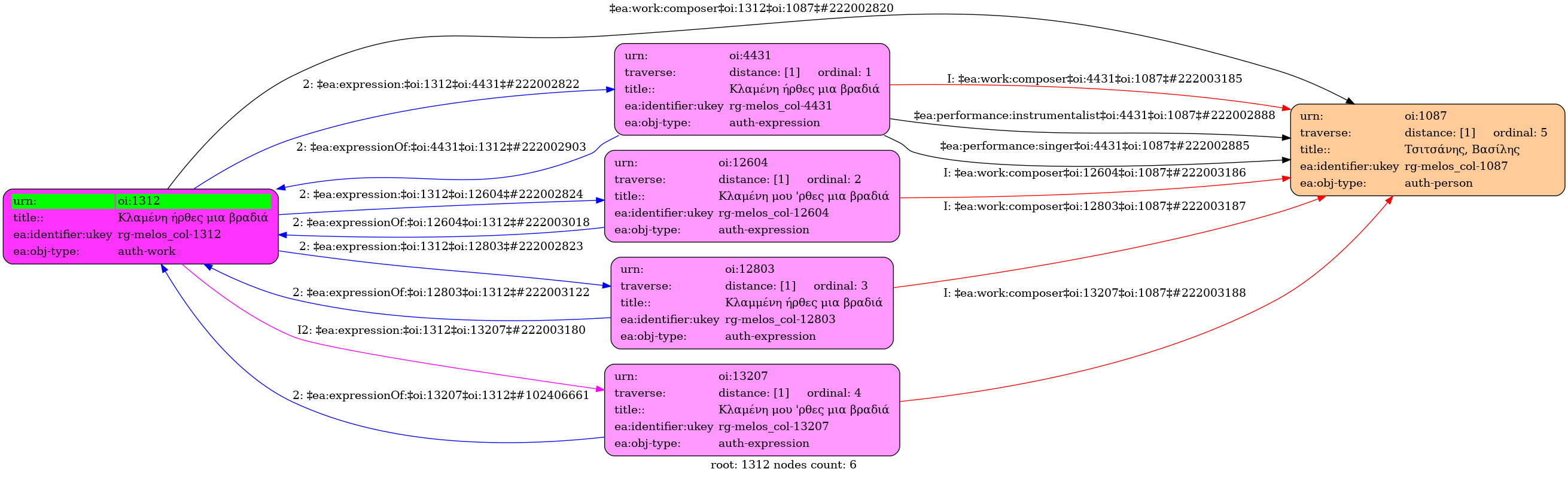1568x478 pixels.
Task: Click the auth-work object type value
Action: 146,251
